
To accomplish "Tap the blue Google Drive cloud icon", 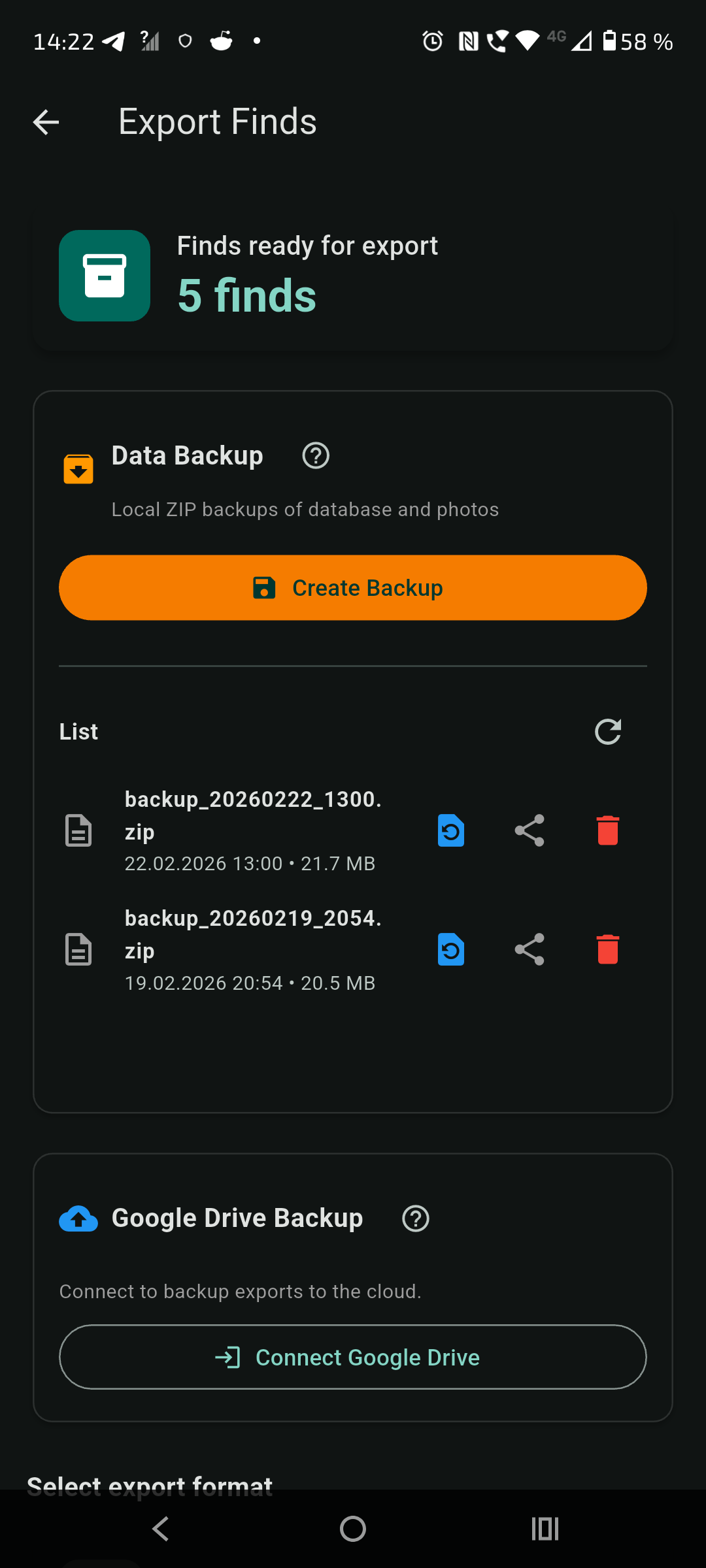I will 78,1218.
